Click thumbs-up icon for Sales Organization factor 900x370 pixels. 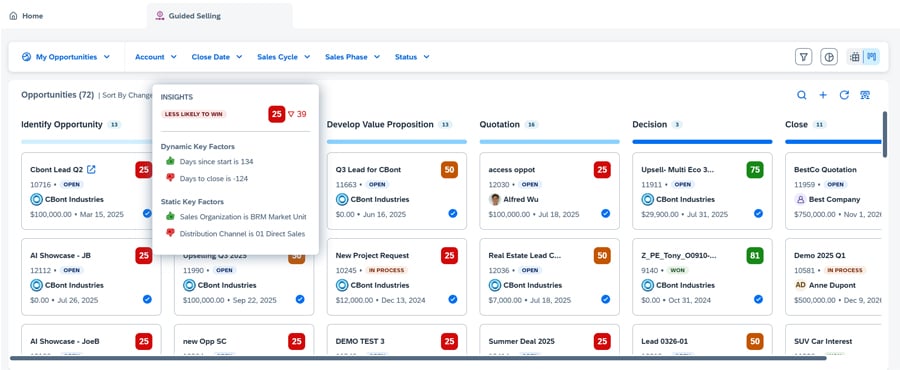[x=170, y=216]
